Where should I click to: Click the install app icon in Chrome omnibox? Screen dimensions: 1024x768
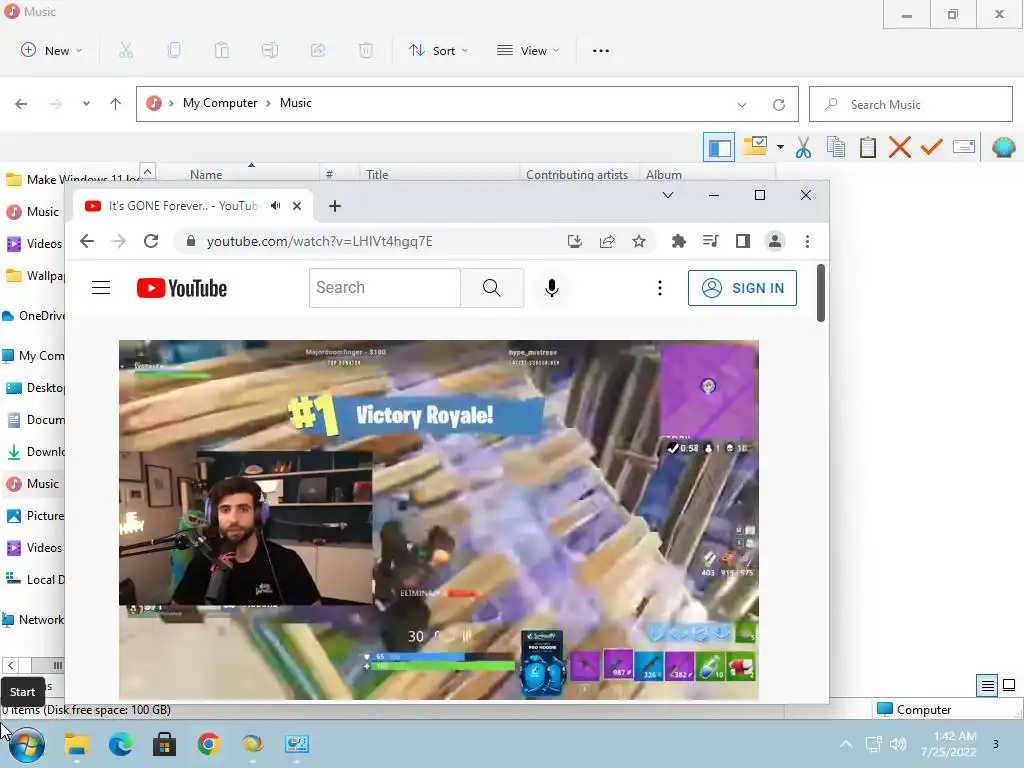[x=575, y=242]
